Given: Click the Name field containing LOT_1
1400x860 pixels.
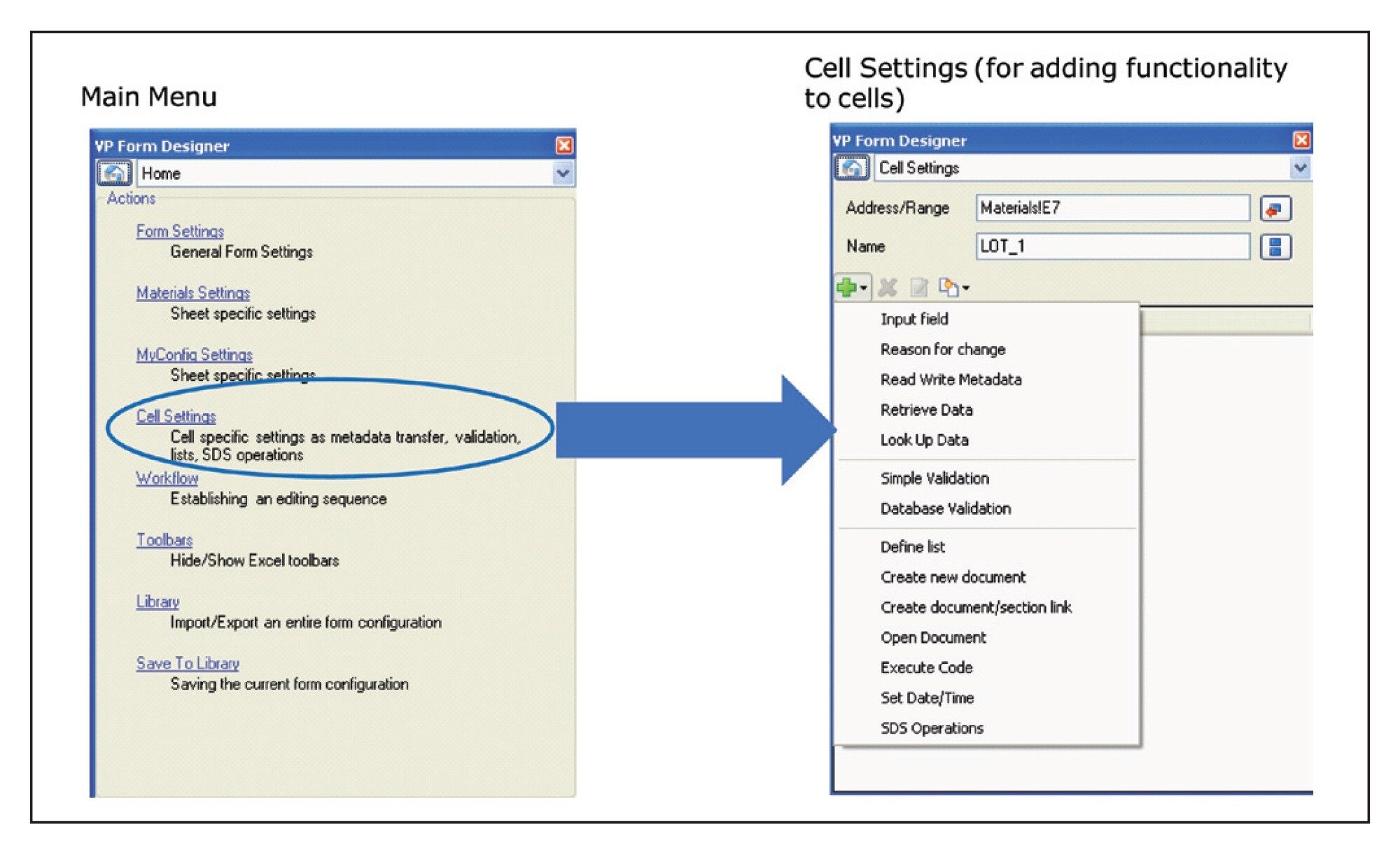Looking at the screenshot, I should (x=1112, y=246).
